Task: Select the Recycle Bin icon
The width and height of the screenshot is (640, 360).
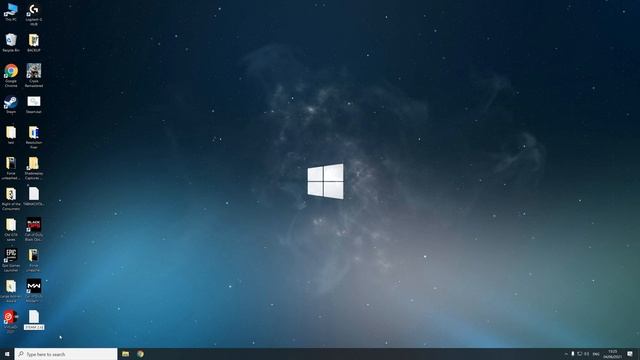Action: (11, 42)
